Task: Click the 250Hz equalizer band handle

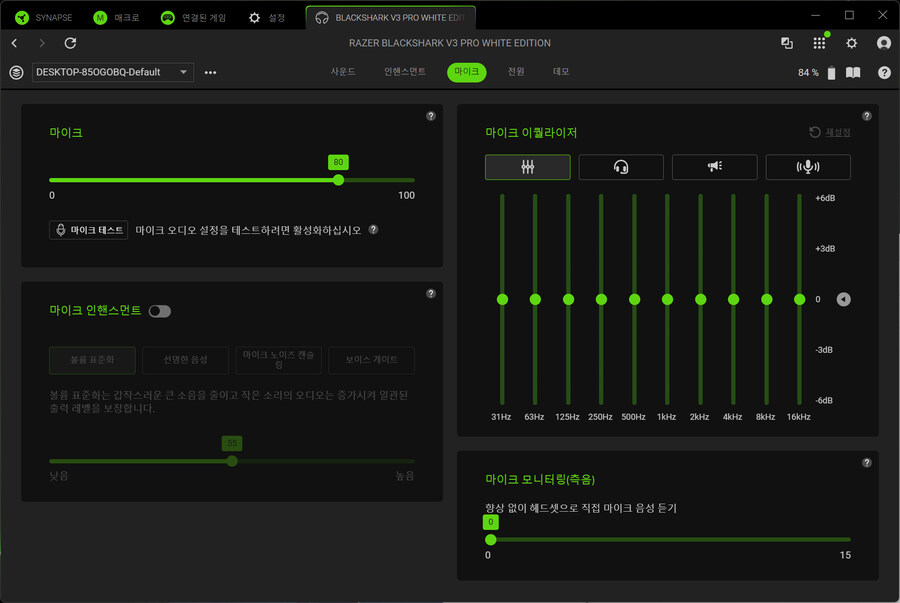Action: pyautogui.click(x=601, y=299)
